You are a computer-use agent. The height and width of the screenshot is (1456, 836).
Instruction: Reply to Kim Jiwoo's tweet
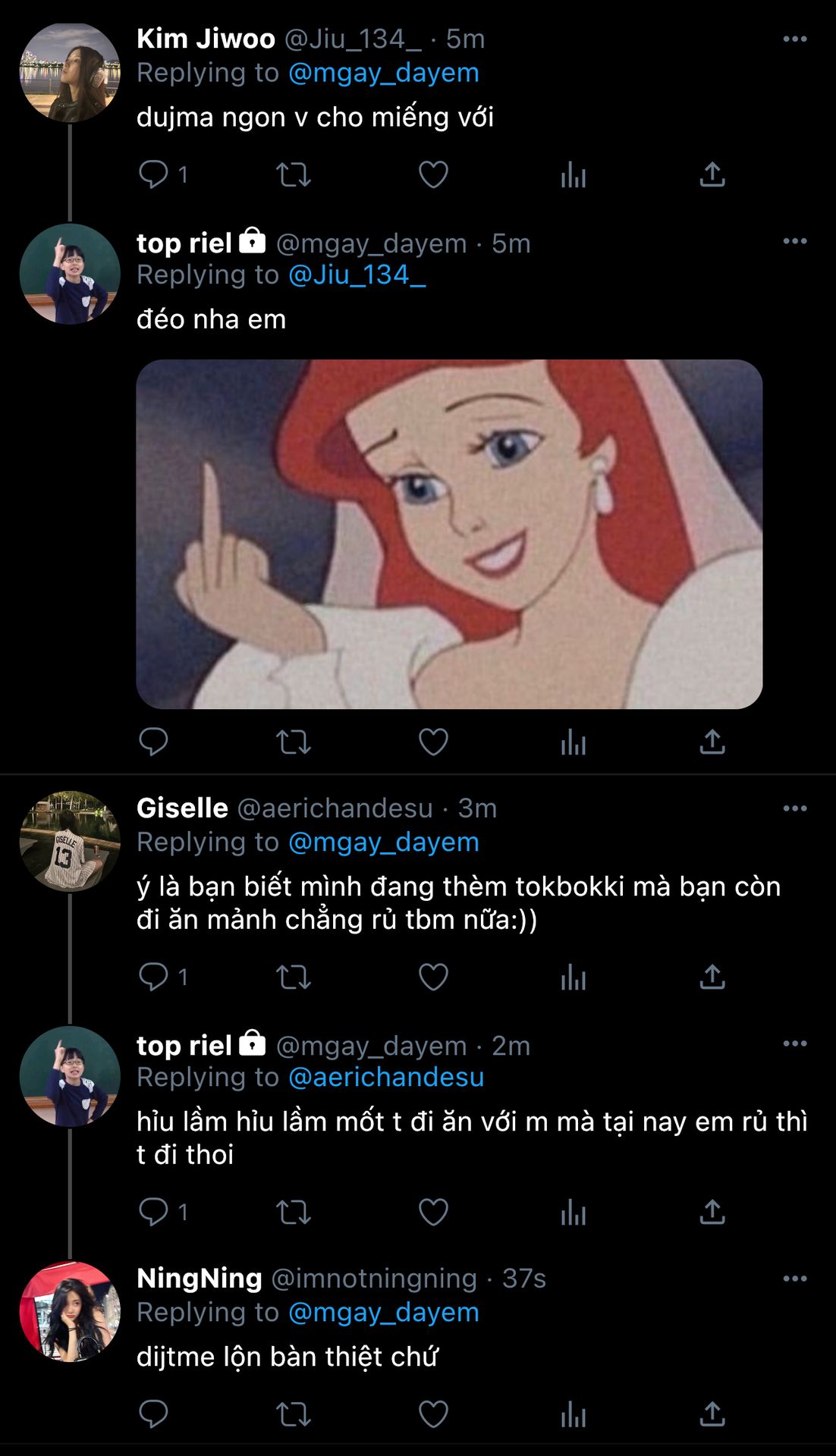[x=153, y=174]
